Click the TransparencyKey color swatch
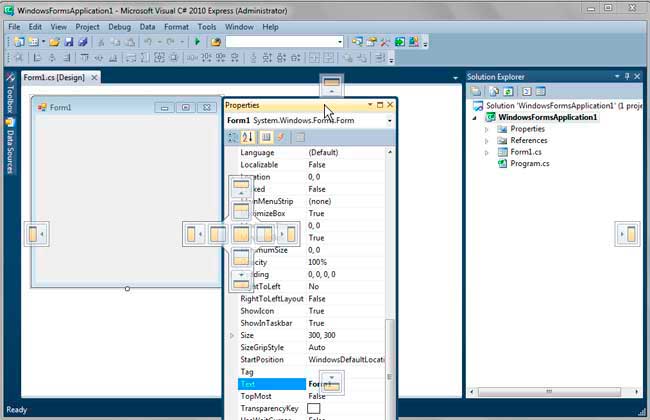Viewport: 650px width, 420px height. 314,408
